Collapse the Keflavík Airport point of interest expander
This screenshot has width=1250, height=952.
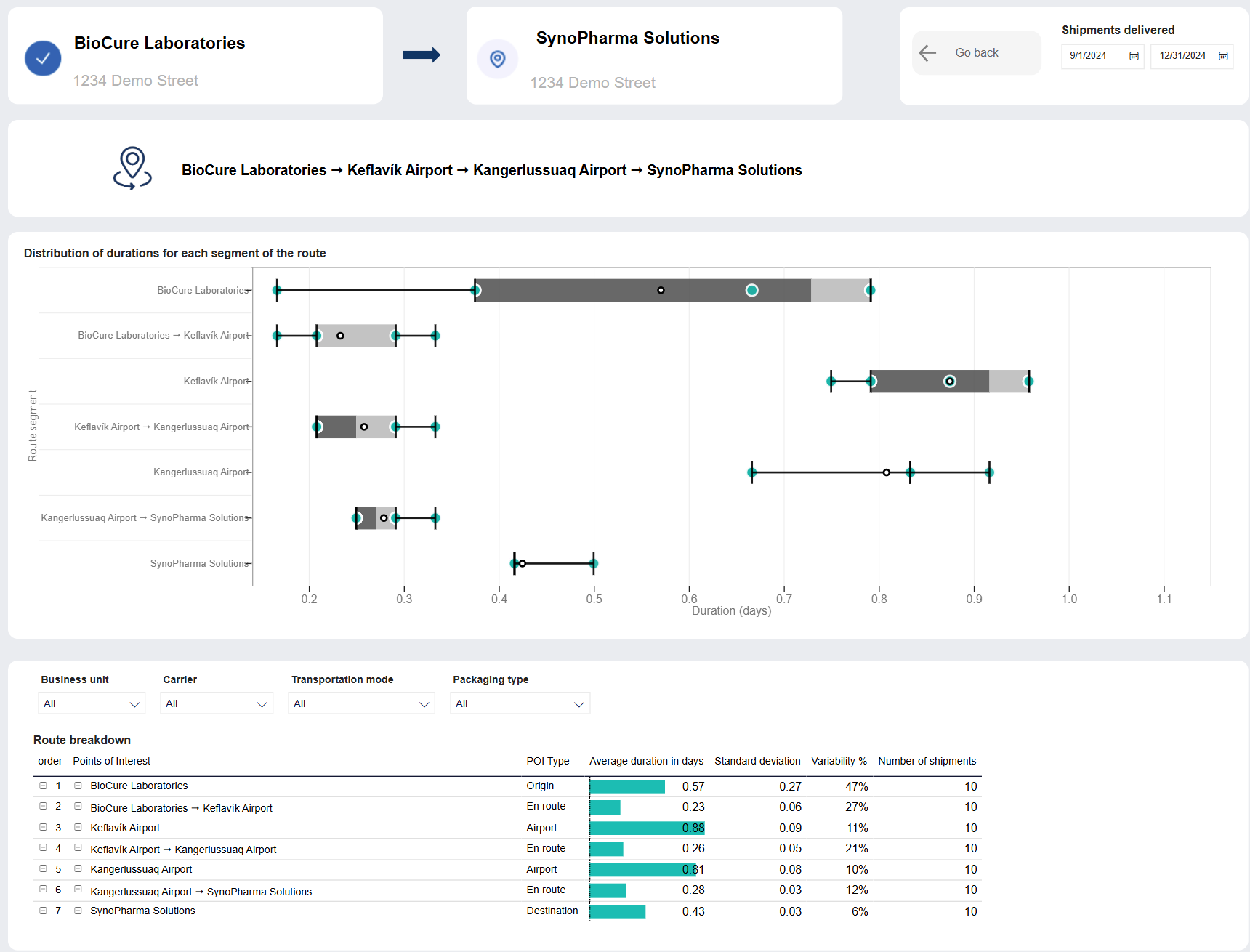[78, 827]
